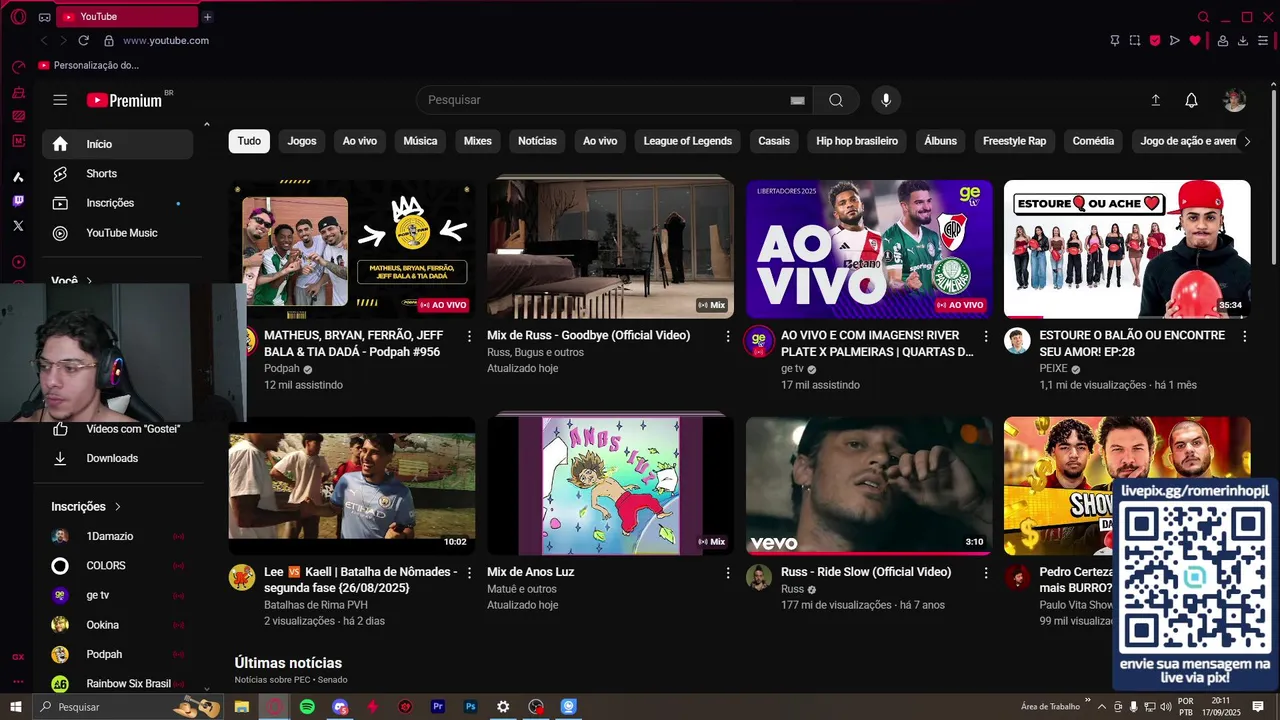Open the Personalização do... bookmark
Image resolution: width=1280 pixels, height=720 pixels.
point(88,65)
